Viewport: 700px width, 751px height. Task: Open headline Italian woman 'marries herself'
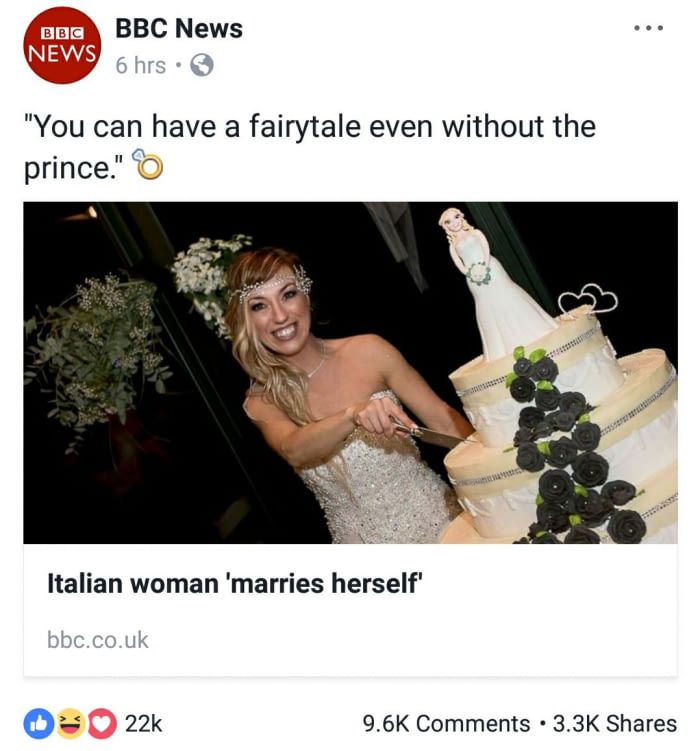pyautogui.click(x=235, y=583)
